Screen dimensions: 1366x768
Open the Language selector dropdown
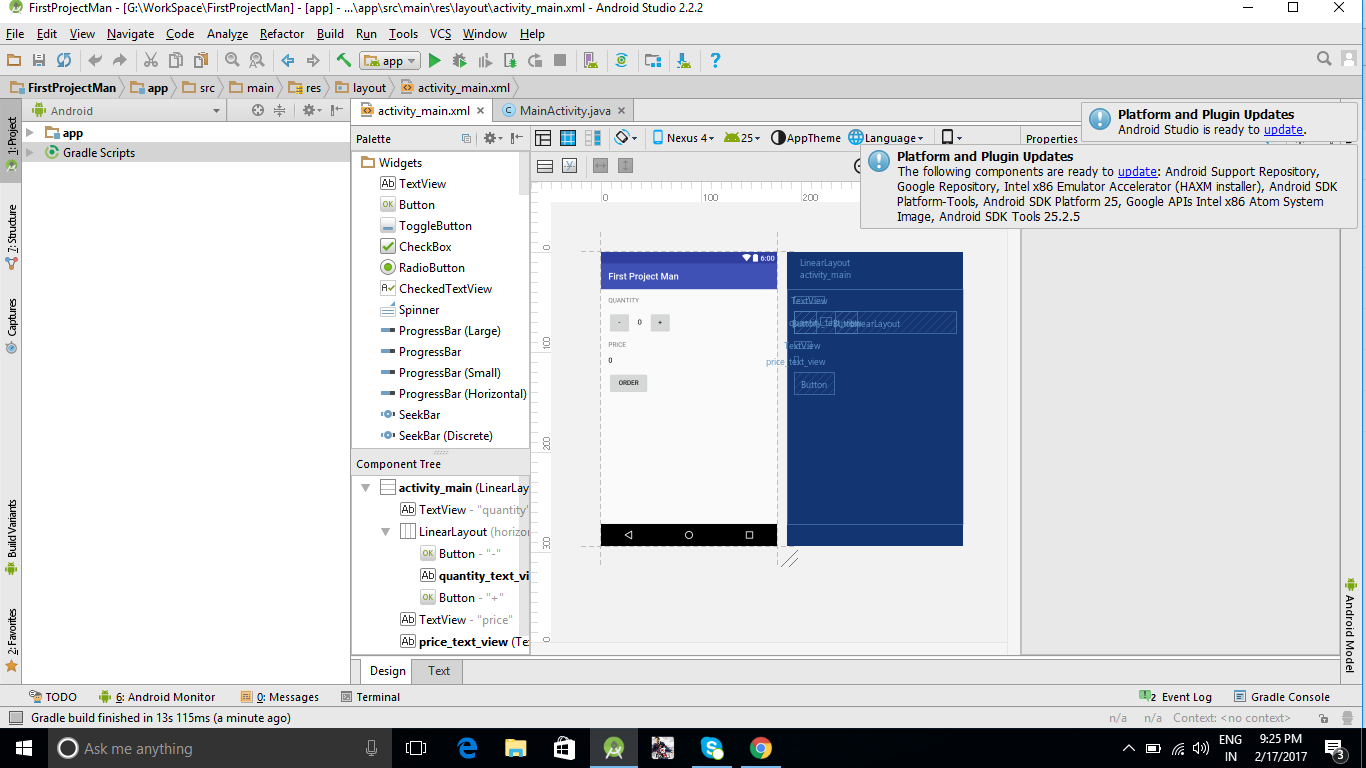coord(889,137)
